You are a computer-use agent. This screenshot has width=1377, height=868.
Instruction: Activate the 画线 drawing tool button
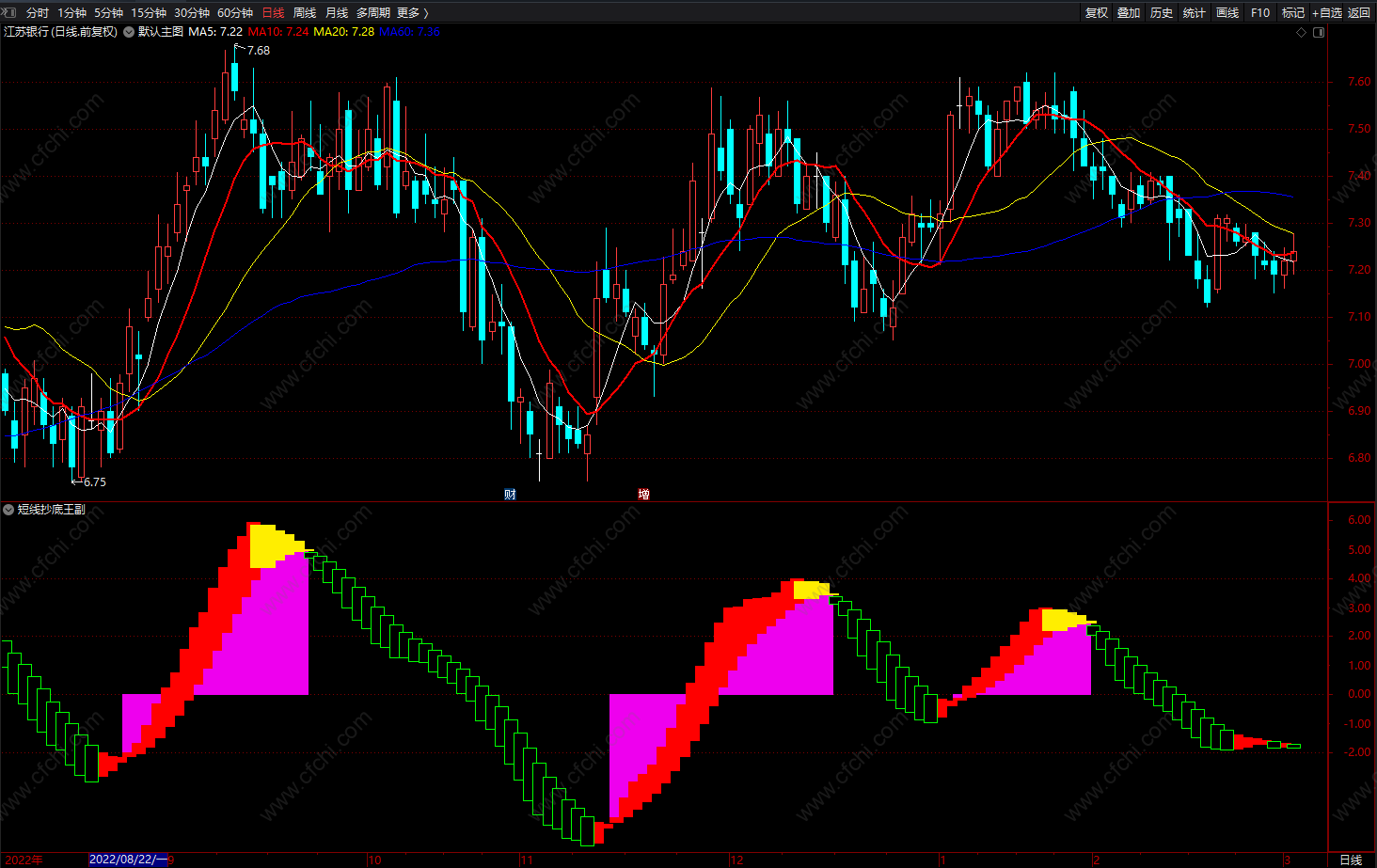point(1227,12)
